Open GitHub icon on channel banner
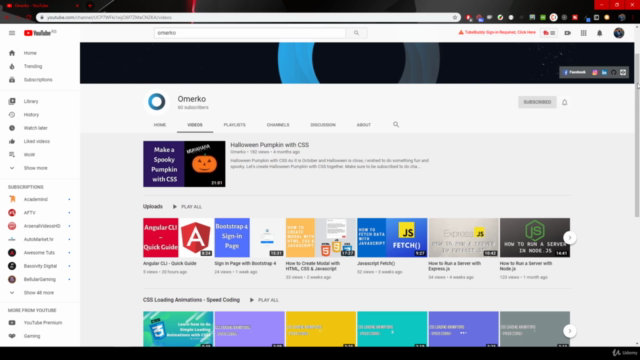 [613, 72]
